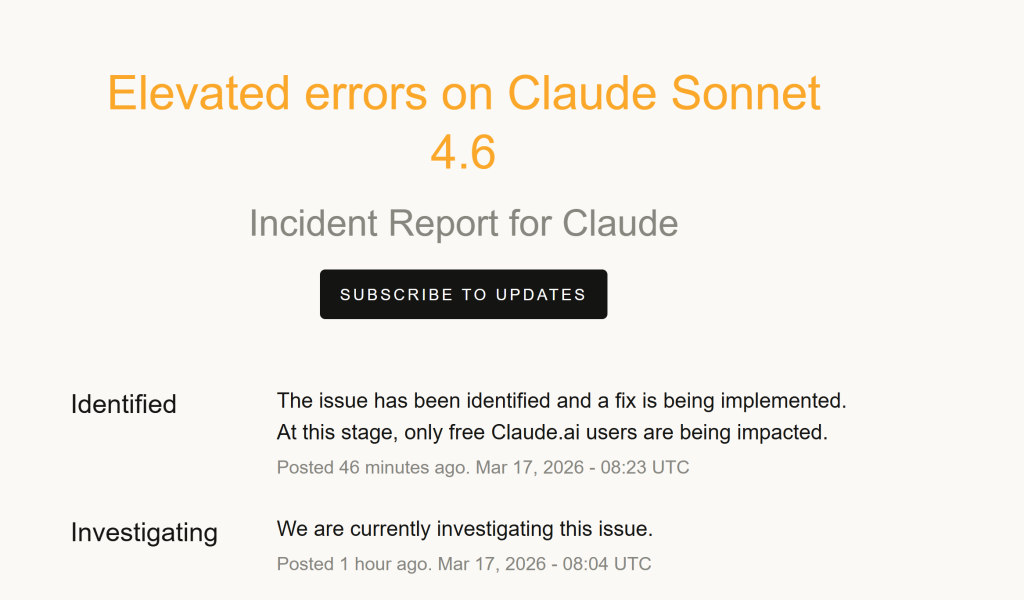Click the "At this stage" sentence start

(x=333, y=433)
